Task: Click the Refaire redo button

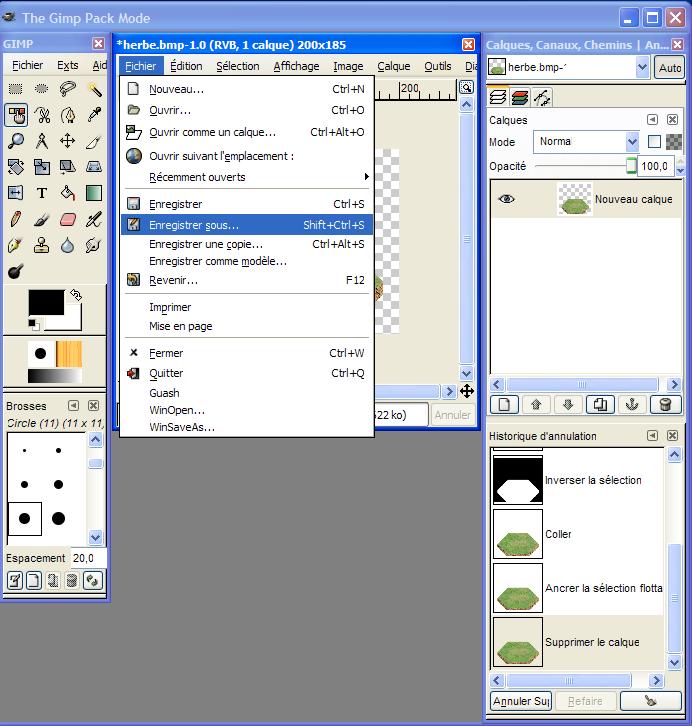Action: pyautogui.click(x=585, y=701)
